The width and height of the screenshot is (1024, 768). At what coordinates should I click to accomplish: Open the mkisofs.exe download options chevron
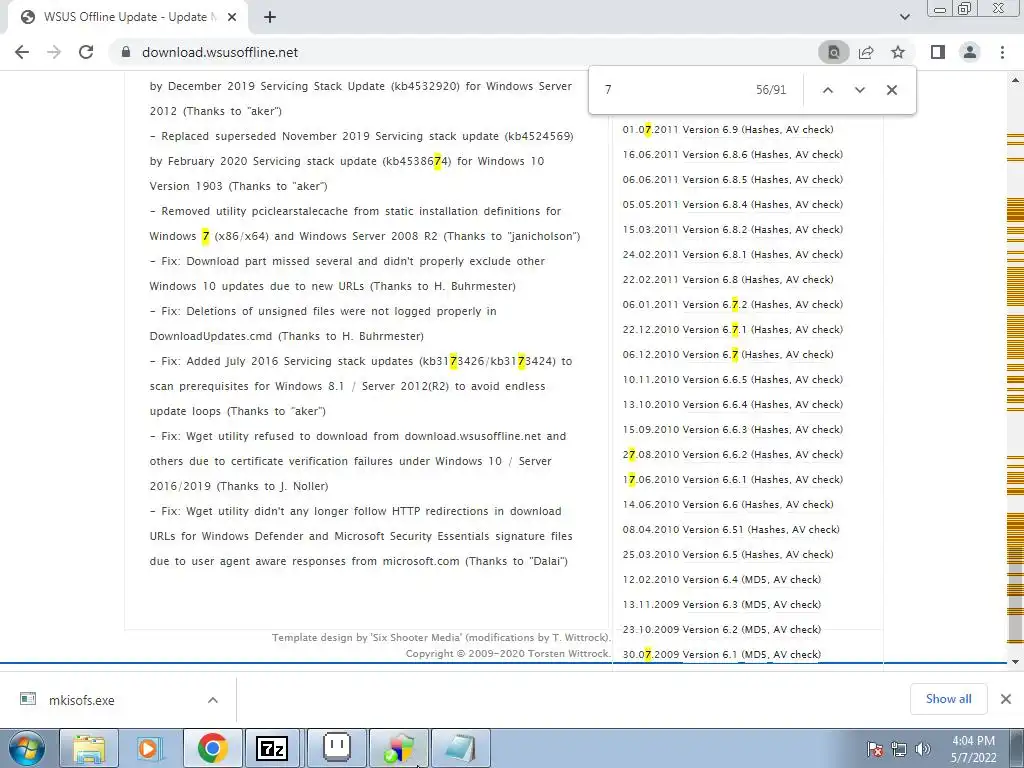213,700
